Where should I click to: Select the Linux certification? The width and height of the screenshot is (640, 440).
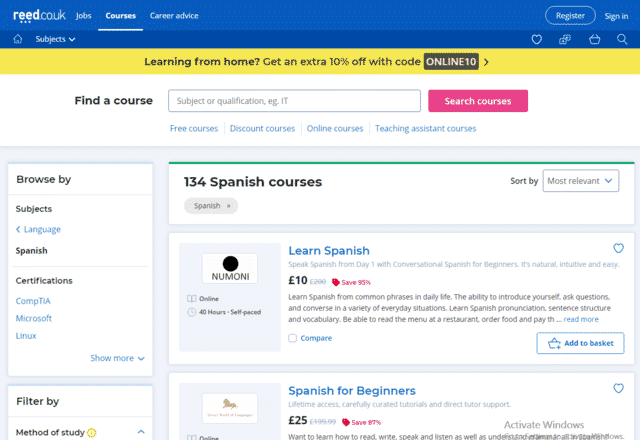coord(26,336)
